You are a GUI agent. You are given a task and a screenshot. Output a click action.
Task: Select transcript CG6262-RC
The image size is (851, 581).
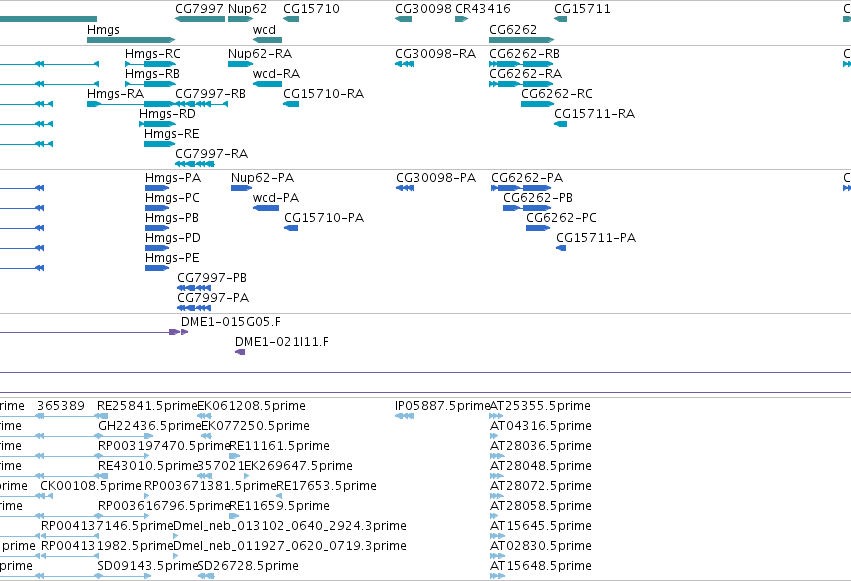[x=537, y=104]
